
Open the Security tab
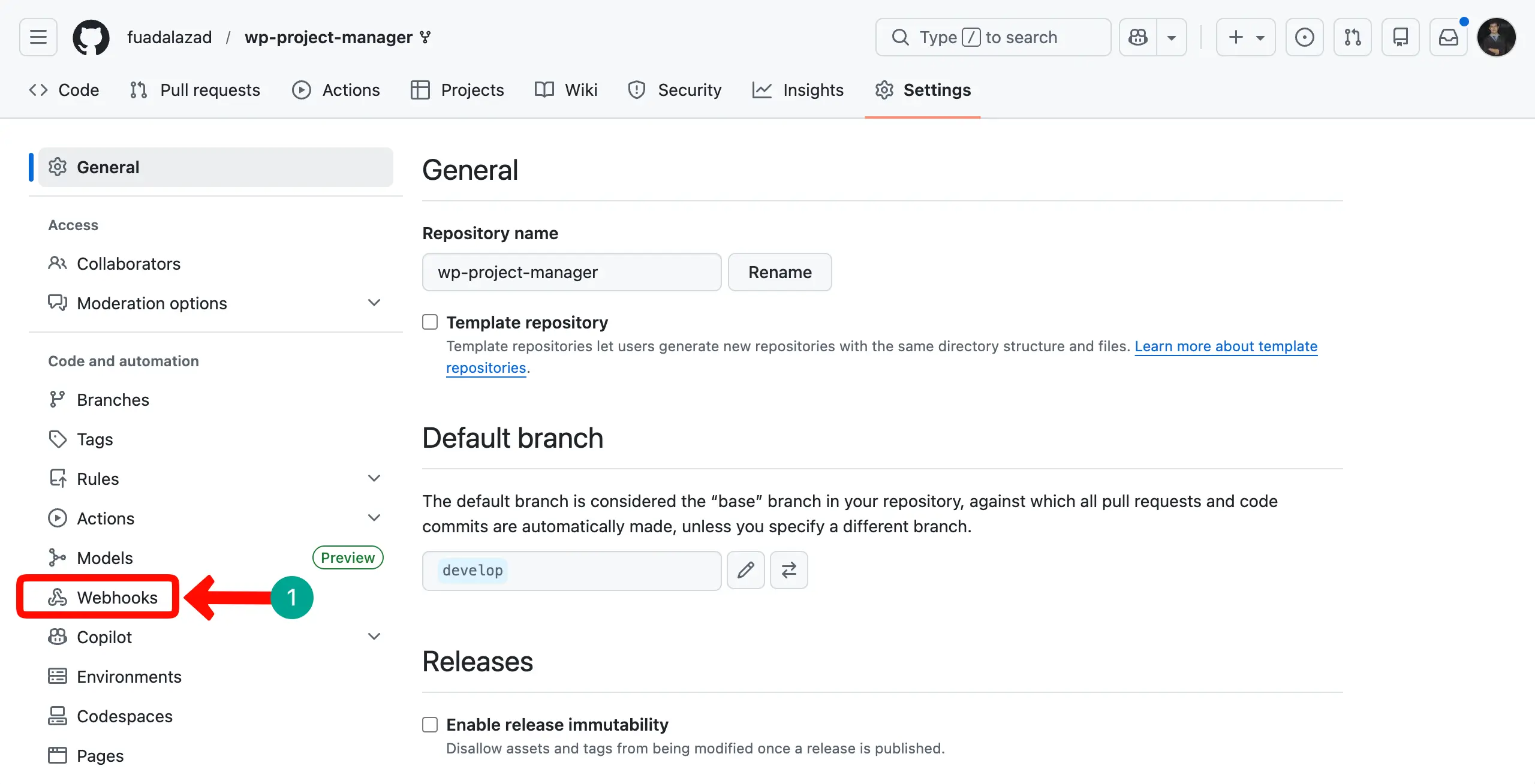click(675, 90)
